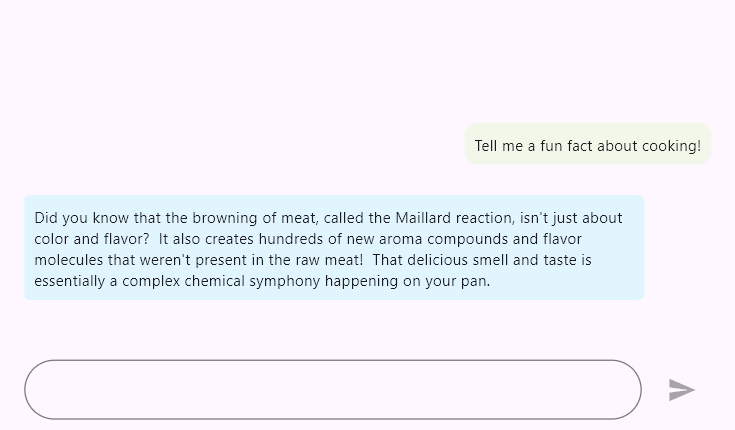Focus the empty message input field
The width and height of the screenshot is (735, 430).
coord(332,390)
